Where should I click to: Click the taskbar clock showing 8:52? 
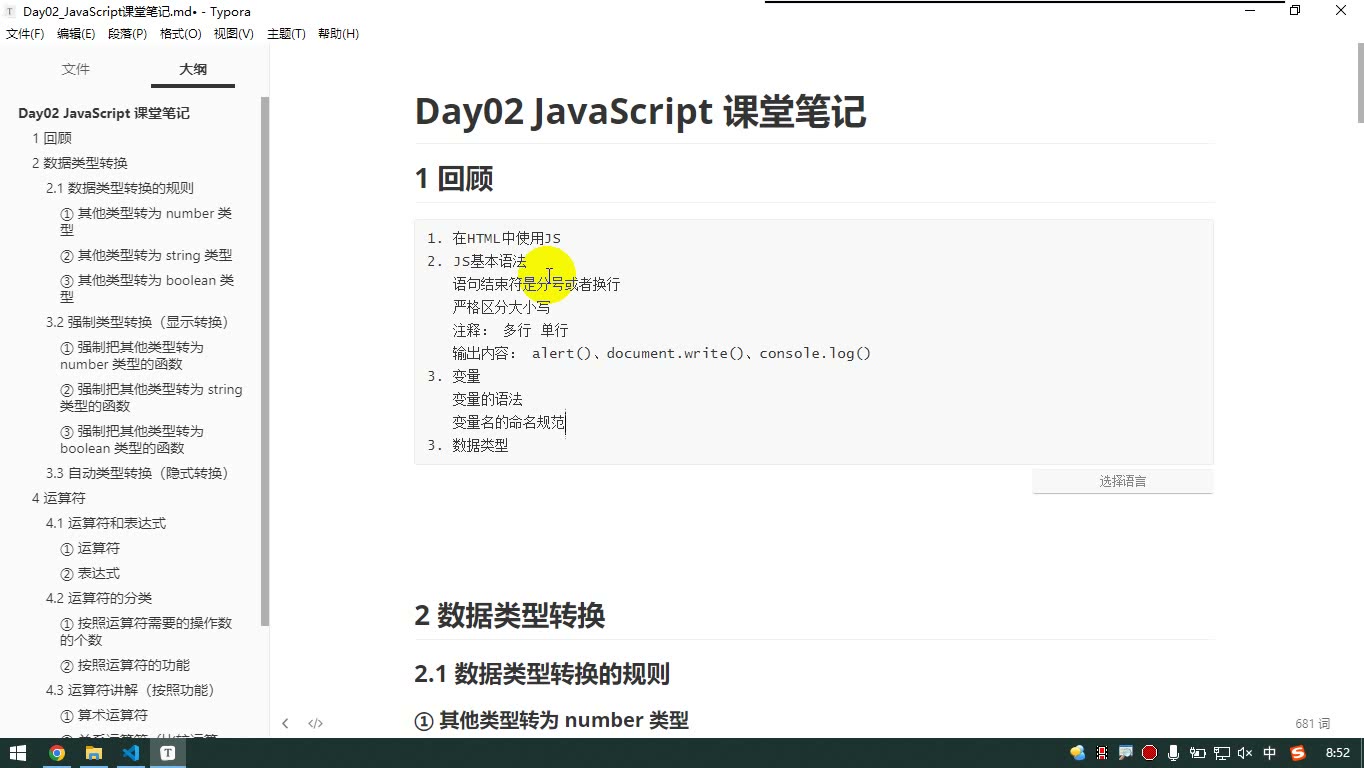coord(1337,753)
